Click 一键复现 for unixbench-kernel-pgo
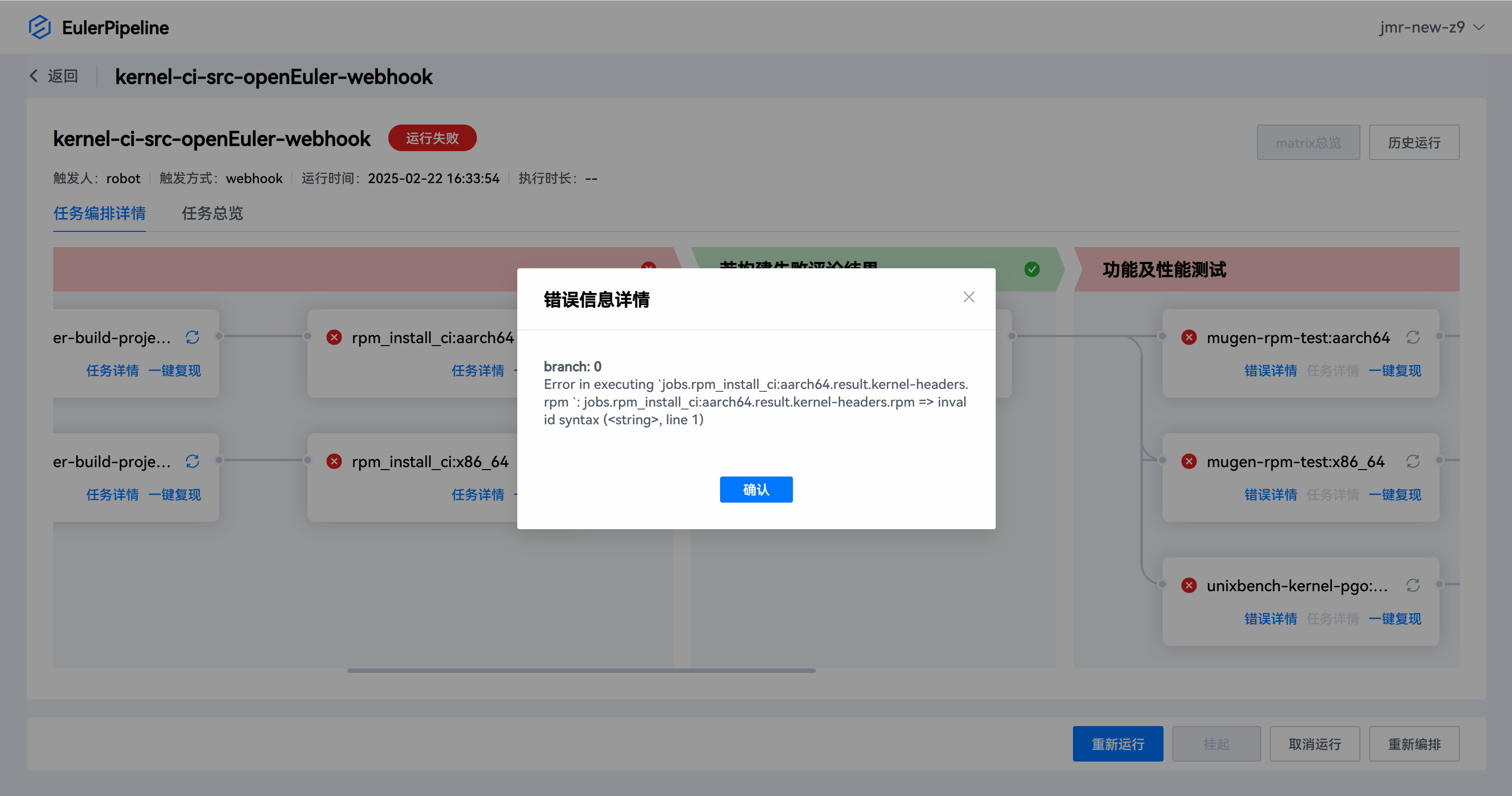 [1395, 618]
